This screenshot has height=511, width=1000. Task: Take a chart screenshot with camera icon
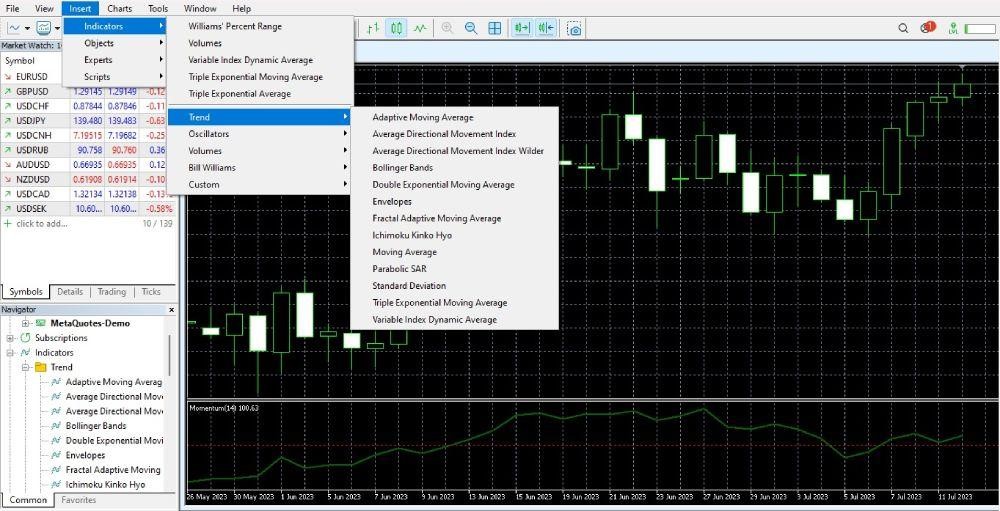(x=574, y=29)
